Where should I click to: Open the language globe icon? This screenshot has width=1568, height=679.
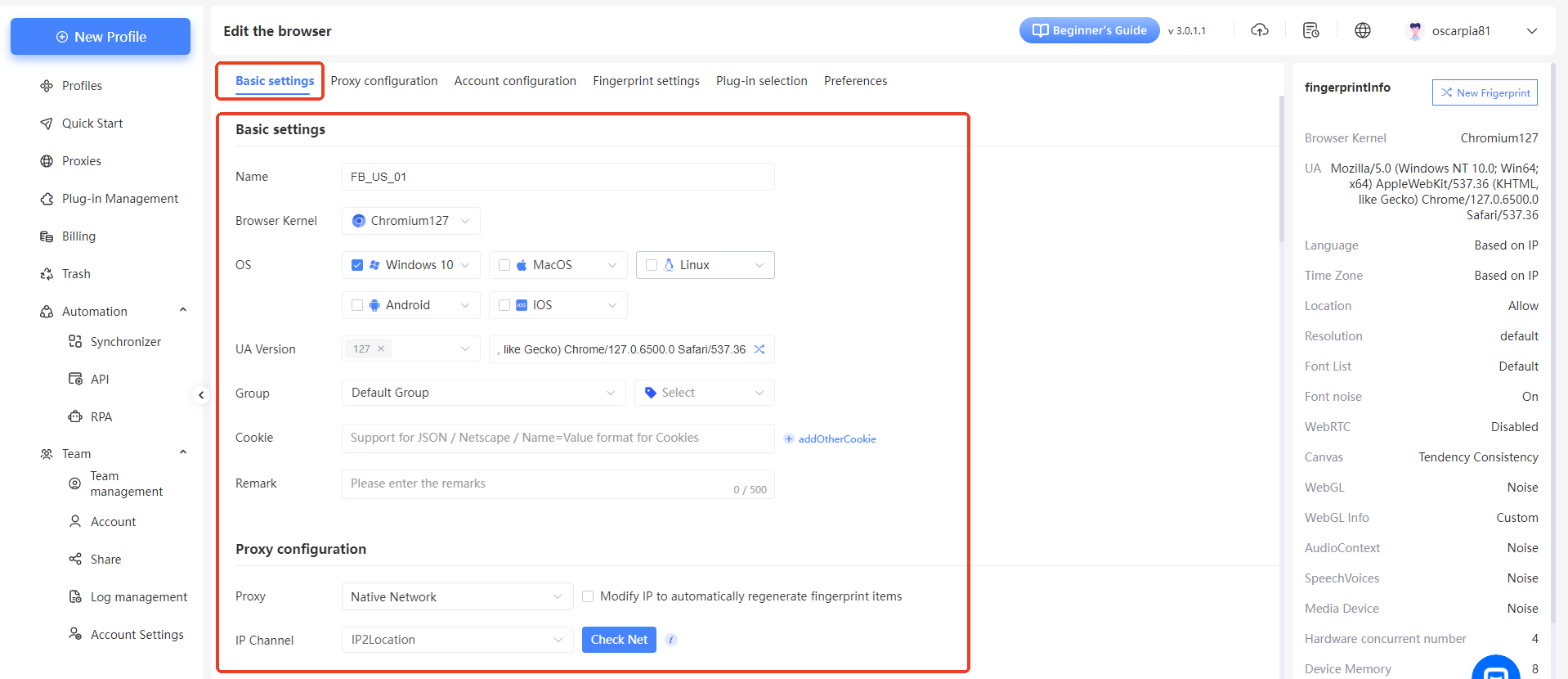coord(1362,30)
